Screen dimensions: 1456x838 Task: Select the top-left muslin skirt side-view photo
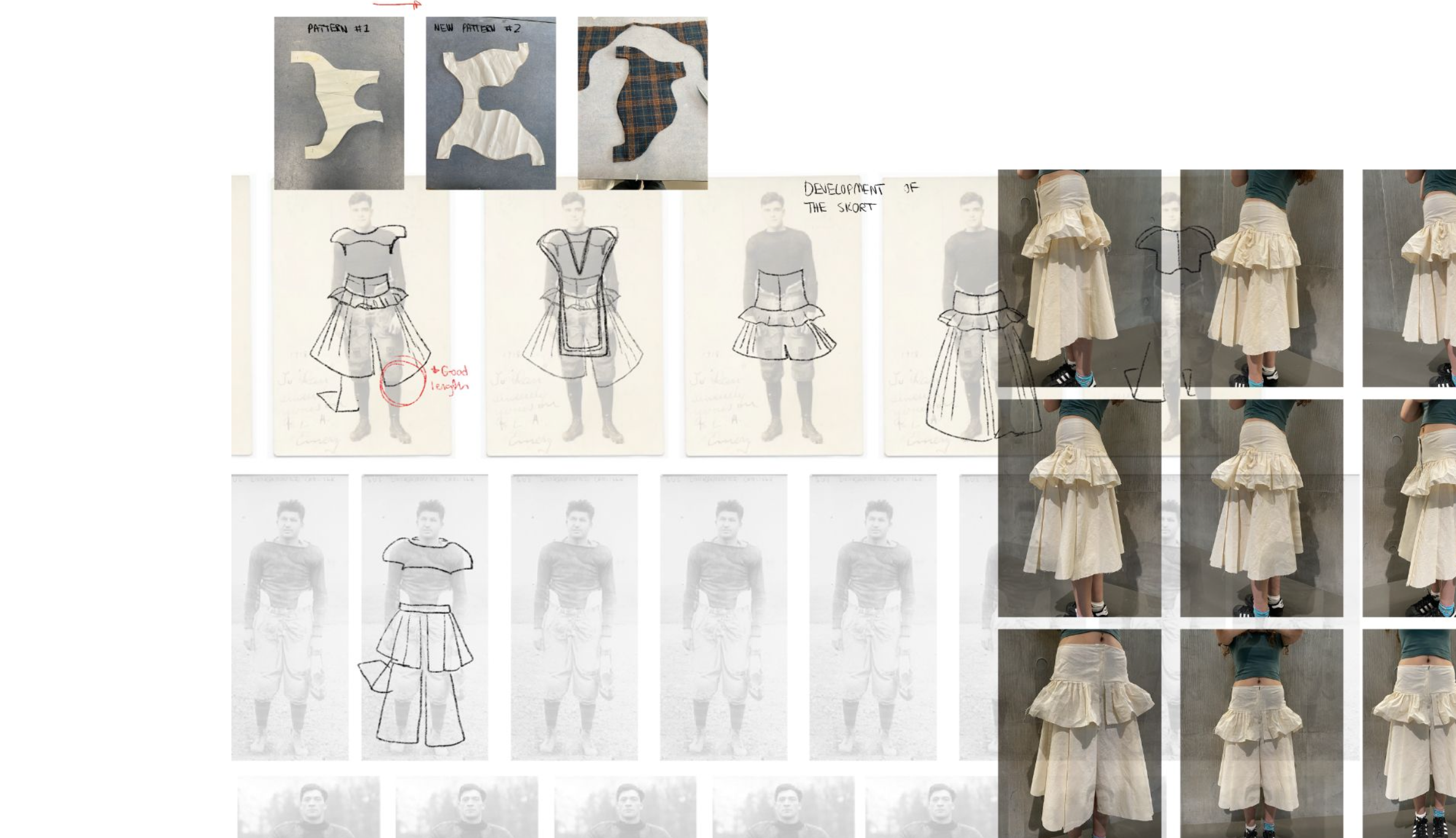[x=1079, y=278]
